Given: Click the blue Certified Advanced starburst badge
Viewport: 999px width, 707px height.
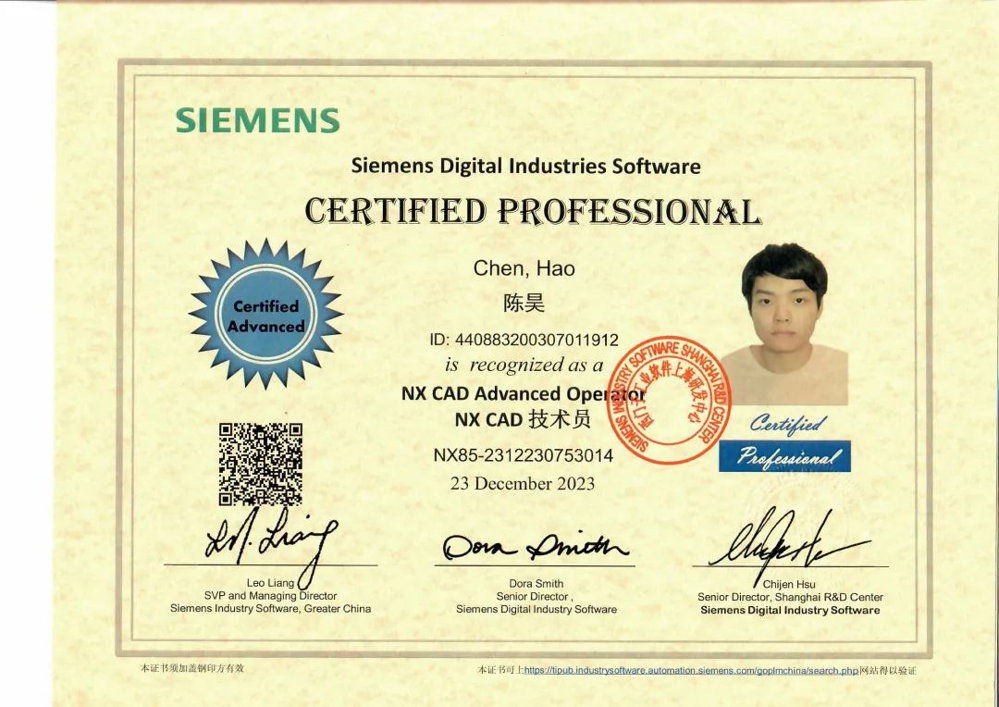Looking at the screenshot, I should click(266, 315).
